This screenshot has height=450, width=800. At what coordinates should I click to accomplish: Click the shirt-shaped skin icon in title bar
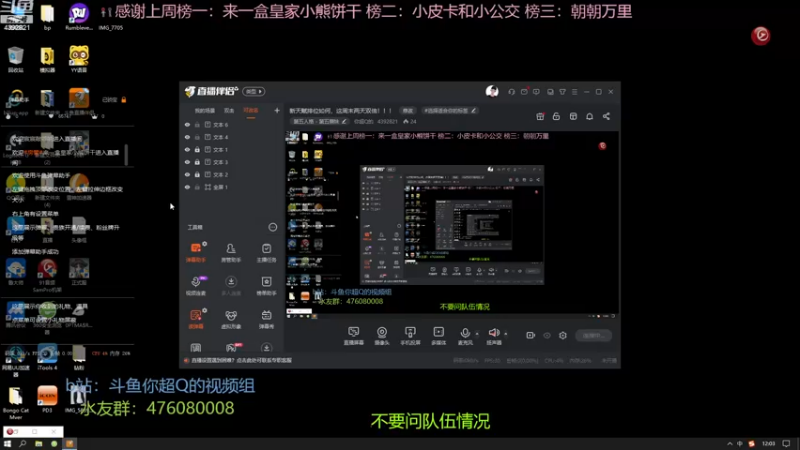click(x=562, y=92)
